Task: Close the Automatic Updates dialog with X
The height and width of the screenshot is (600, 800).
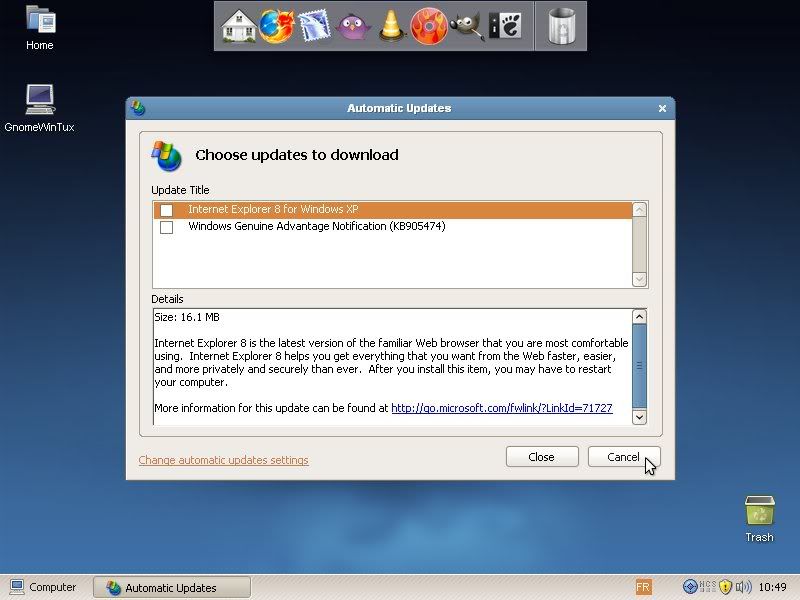Action: point(662,108)
